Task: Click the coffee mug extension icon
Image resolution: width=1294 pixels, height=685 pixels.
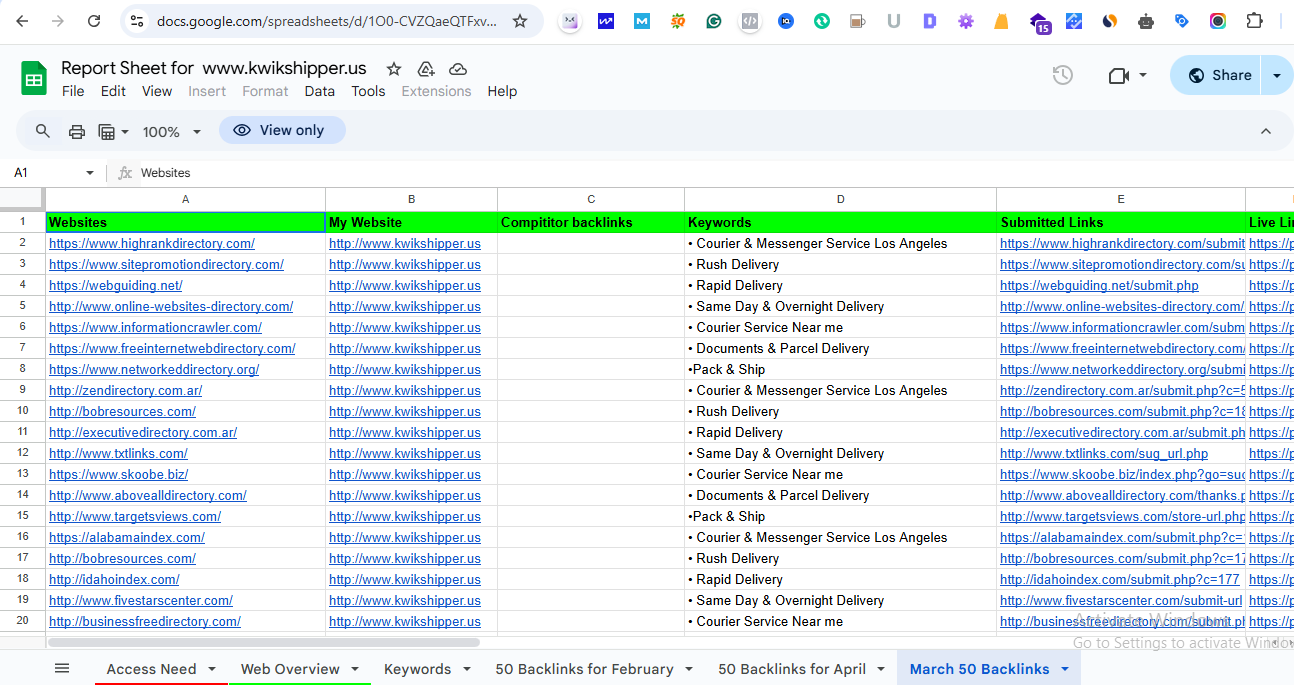Action: (x=857, y=20)
